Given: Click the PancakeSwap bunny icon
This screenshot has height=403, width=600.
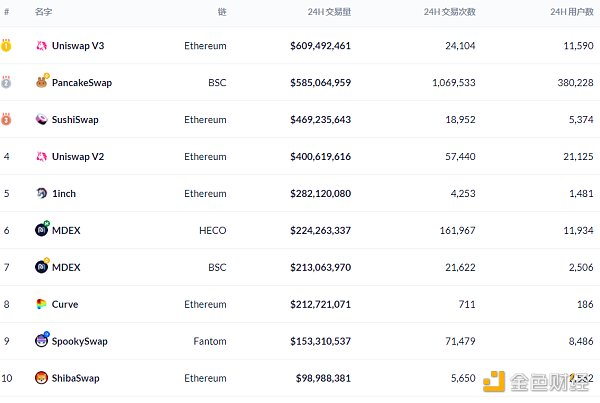Looking at the screenshot, I should coord(41,83).
